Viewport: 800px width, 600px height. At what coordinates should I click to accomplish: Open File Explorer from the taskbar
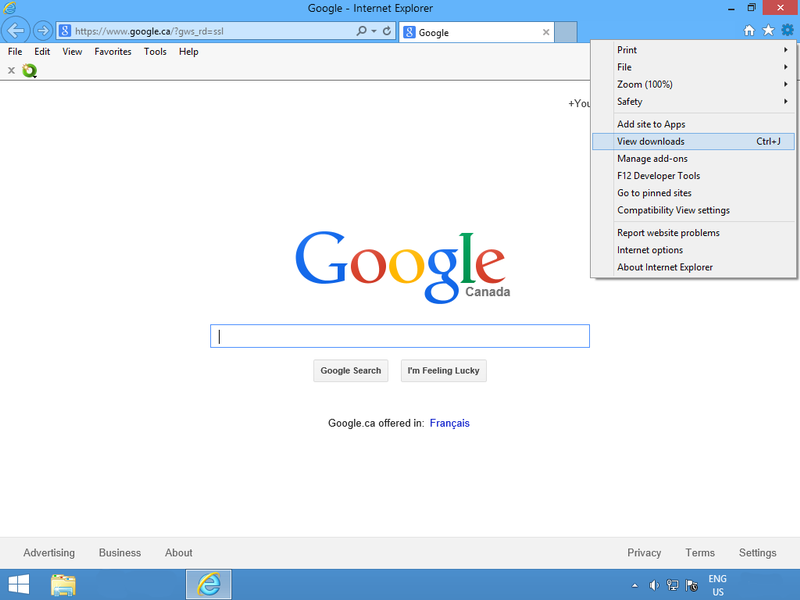63,585
